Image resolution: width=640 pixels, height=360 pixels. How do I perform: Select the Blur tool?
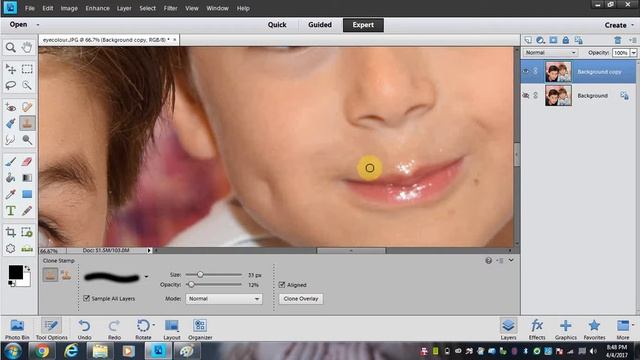(11, 140)
